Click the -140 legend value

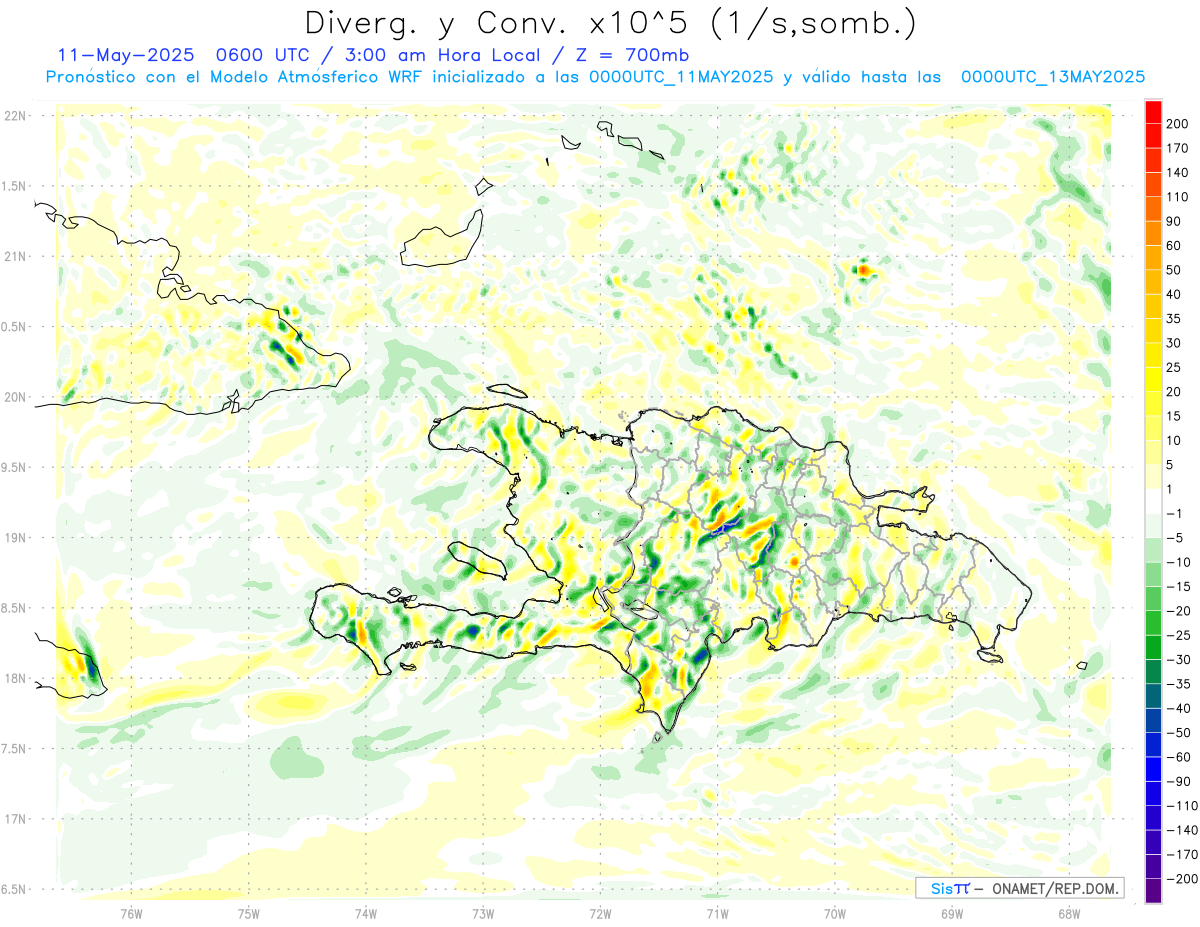pos(1182,830)
